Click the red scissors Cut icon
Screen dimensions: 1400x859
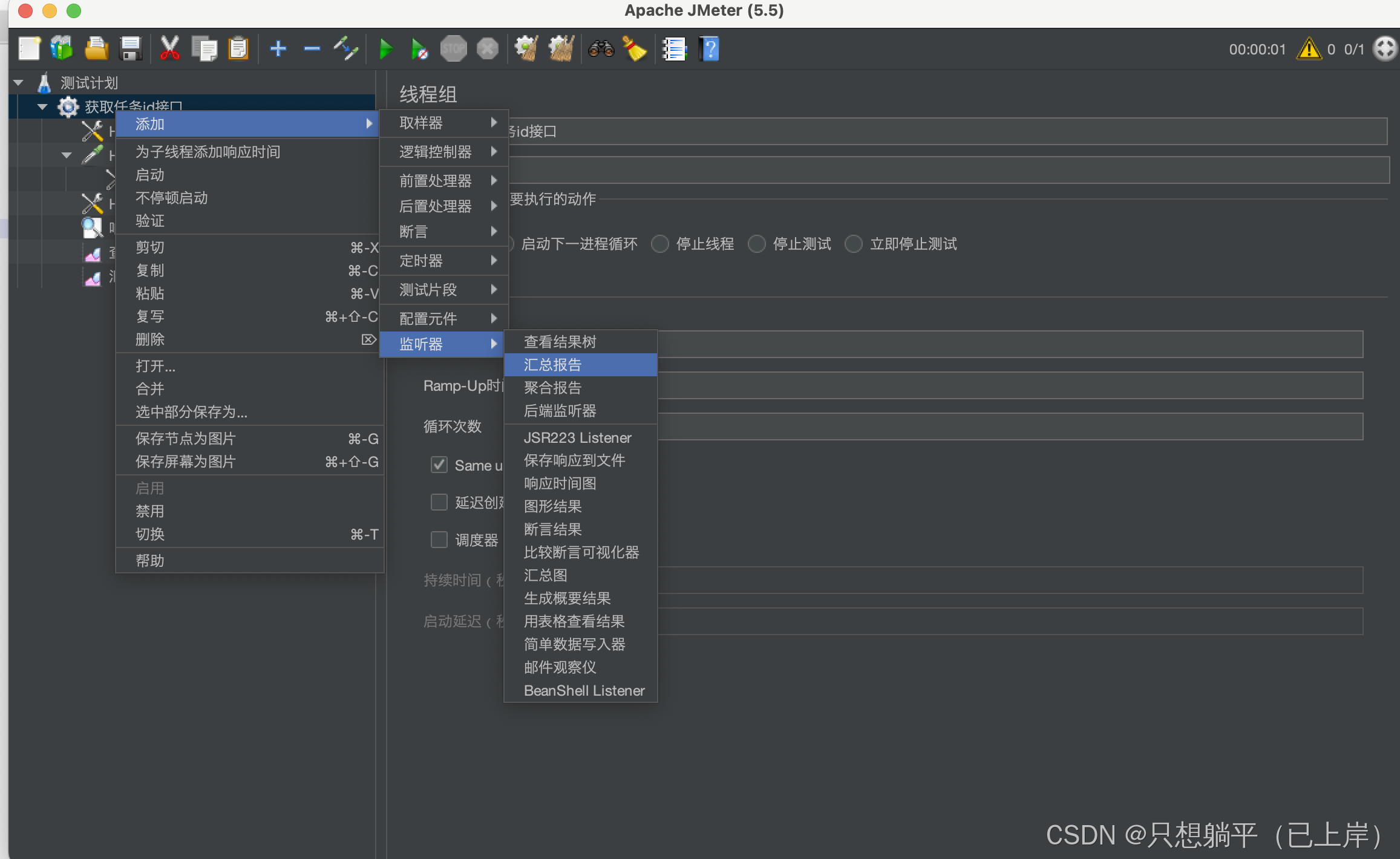point(170,49)
